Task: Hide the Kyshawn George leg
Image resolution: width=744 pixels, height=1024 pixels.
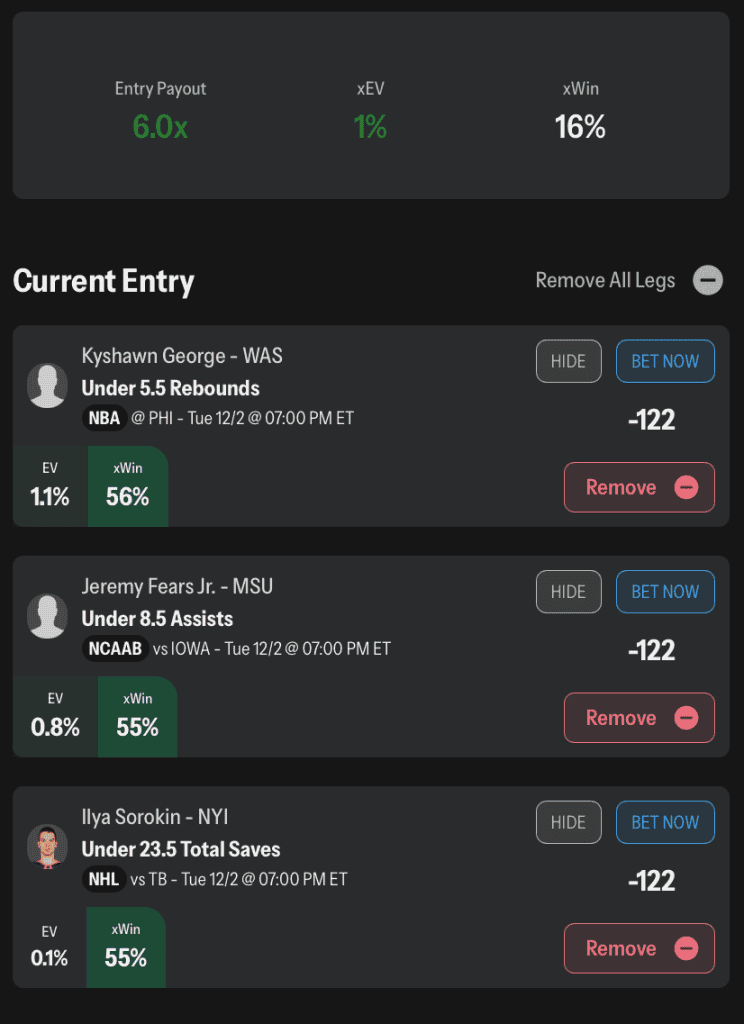Action: click(x=568, y=361)
